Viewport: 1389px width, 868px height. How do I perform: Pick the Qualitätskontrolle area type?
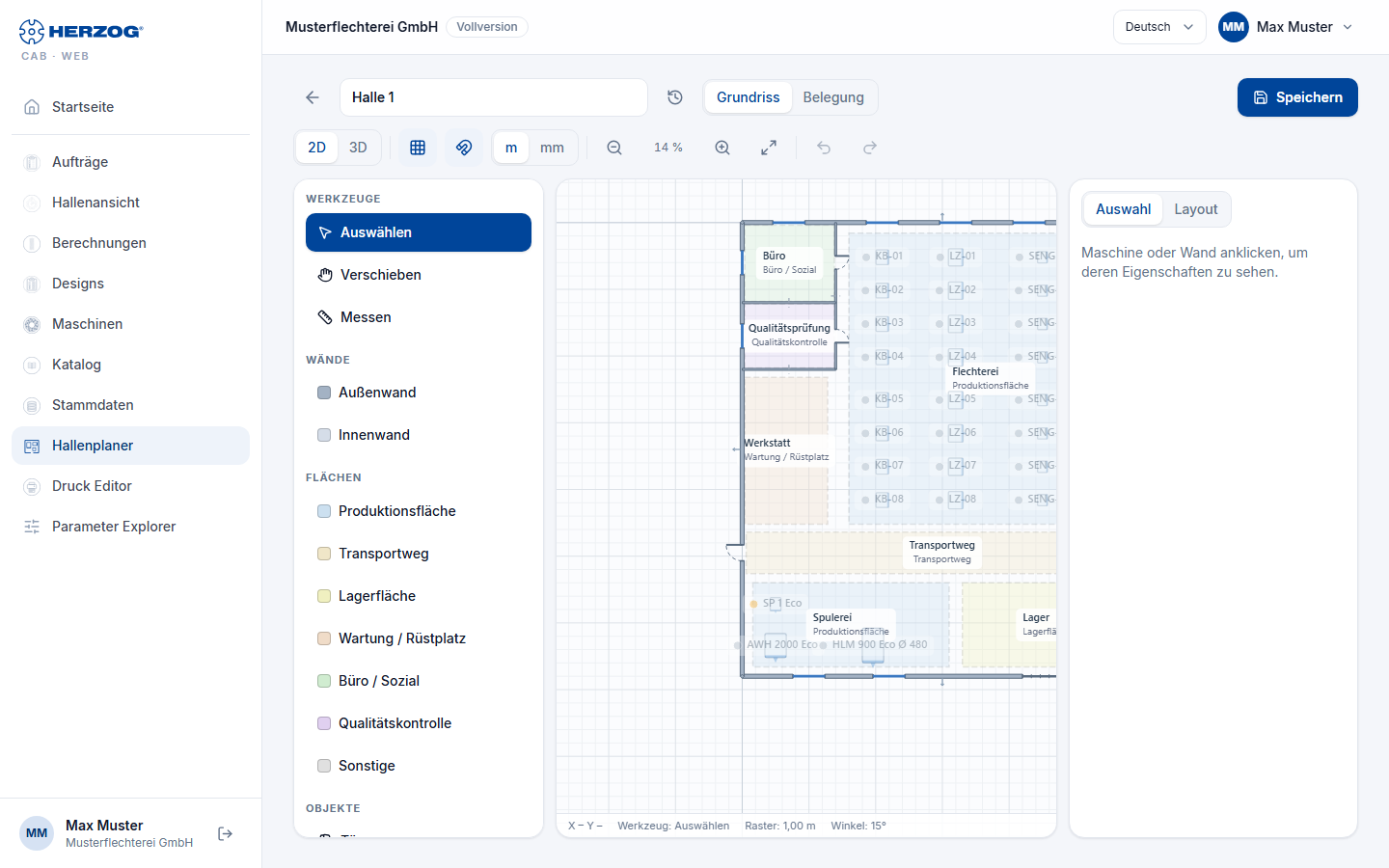click(419, 723)
